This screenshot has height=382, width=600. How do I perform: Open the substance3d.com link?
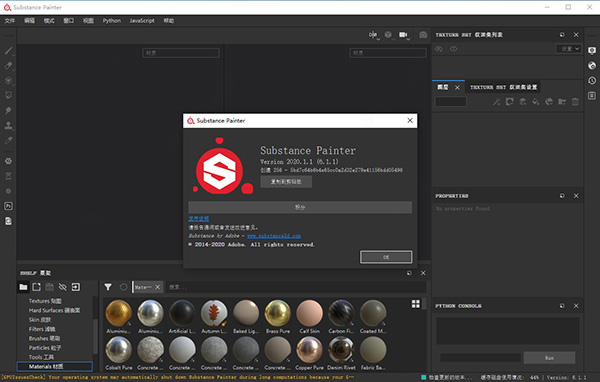click(274, 236)
